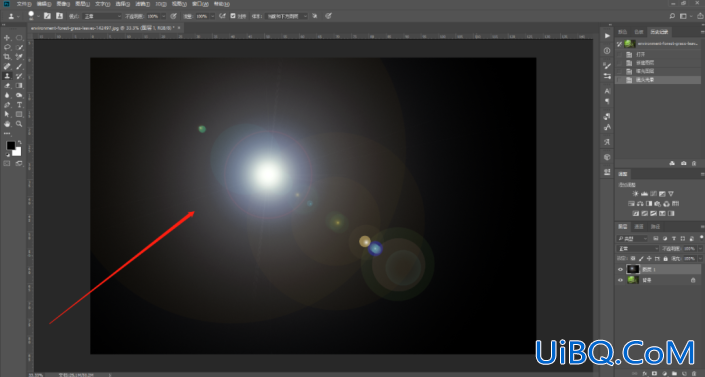Open the clone stamp mode dropdown
This screenshot has width=705, height=377.
tap(103, 16)
